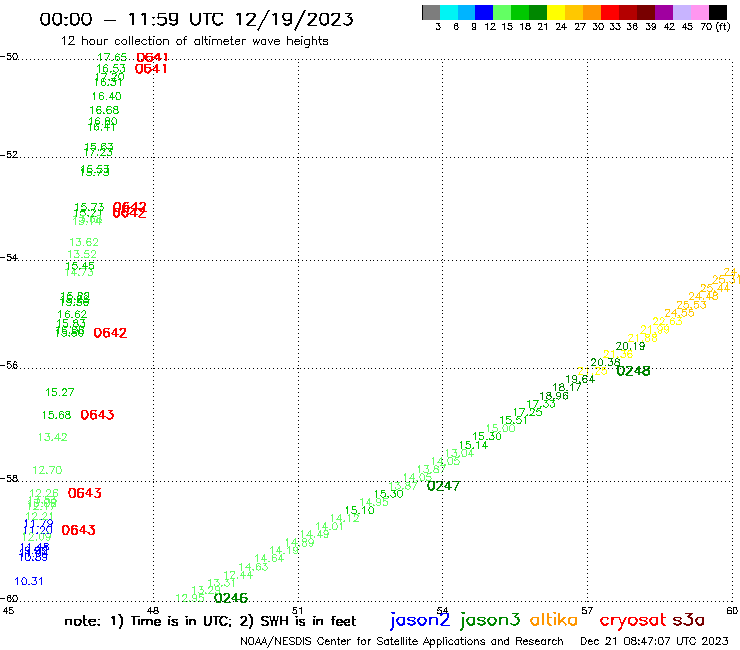Click the cryosat legend label
Image resolution: width=740 pixels, height=650 pixels.
[x=633, y=621]
